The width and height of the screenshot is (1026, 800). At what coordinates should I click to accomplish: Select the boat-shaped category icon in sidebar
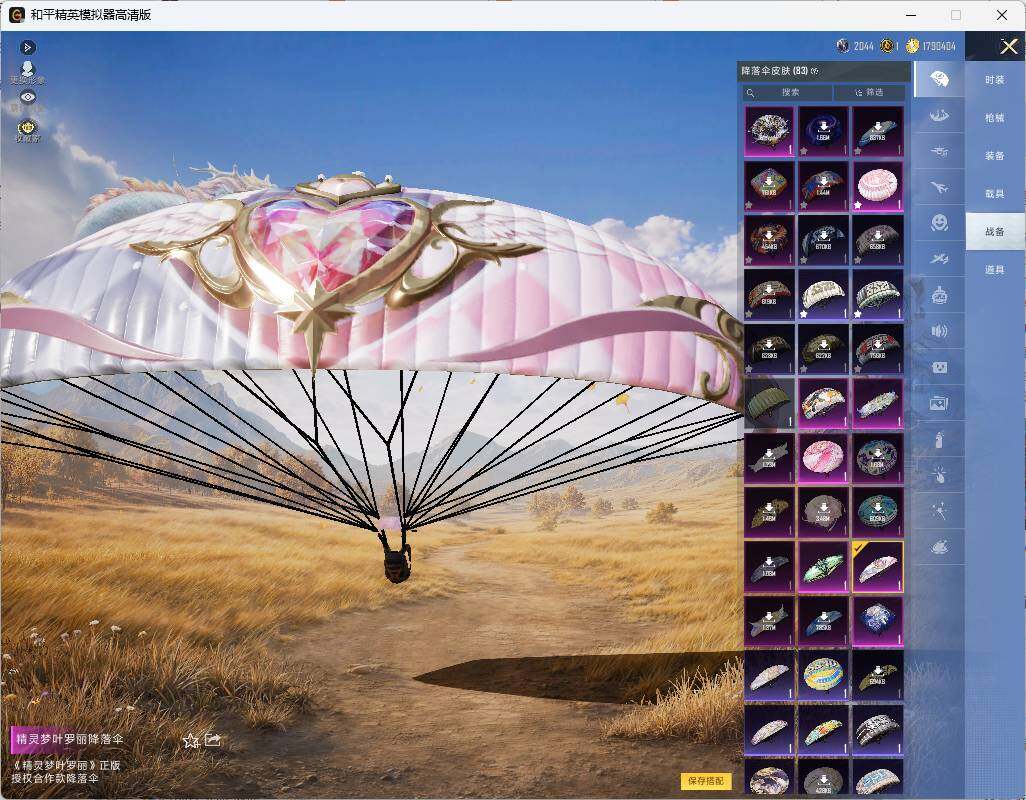(939, 116)
